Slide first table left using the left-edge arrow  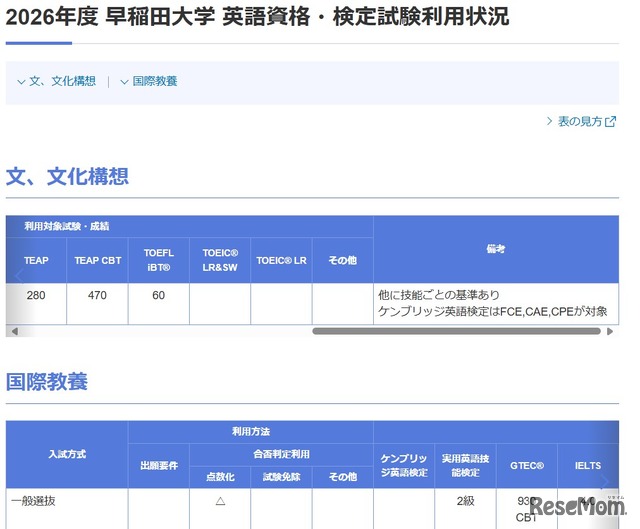click(19, 276)
